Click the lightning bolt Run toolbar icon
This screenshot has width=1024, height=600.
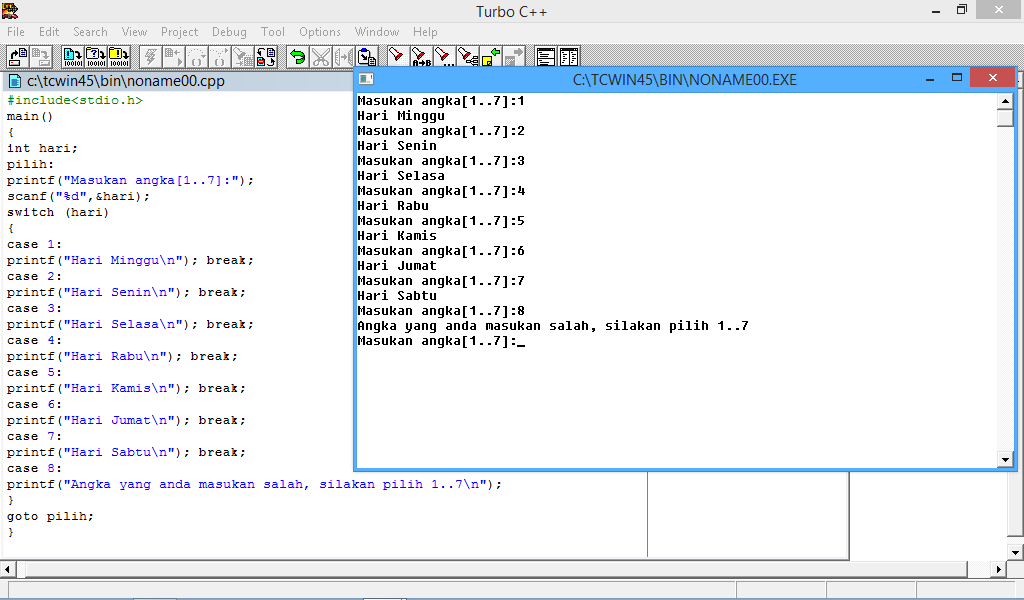tap(150, 57)
